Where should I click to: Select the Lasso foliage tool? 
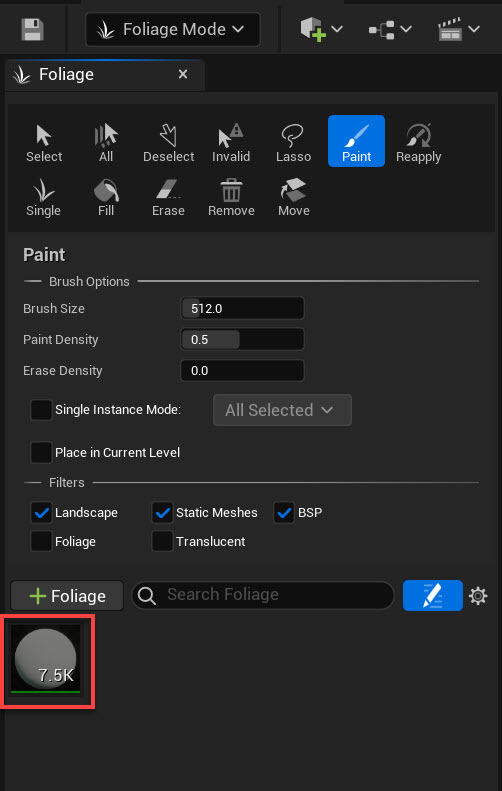click(x=293, y=142)
